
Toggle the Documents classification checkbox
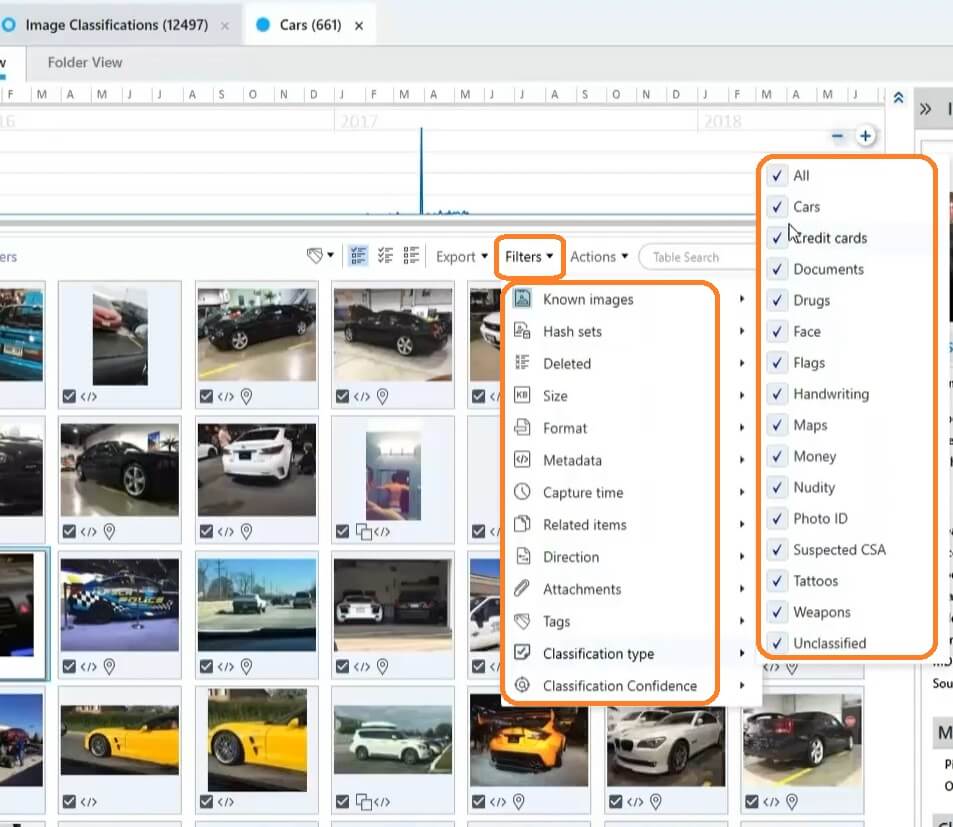[777, 269]
